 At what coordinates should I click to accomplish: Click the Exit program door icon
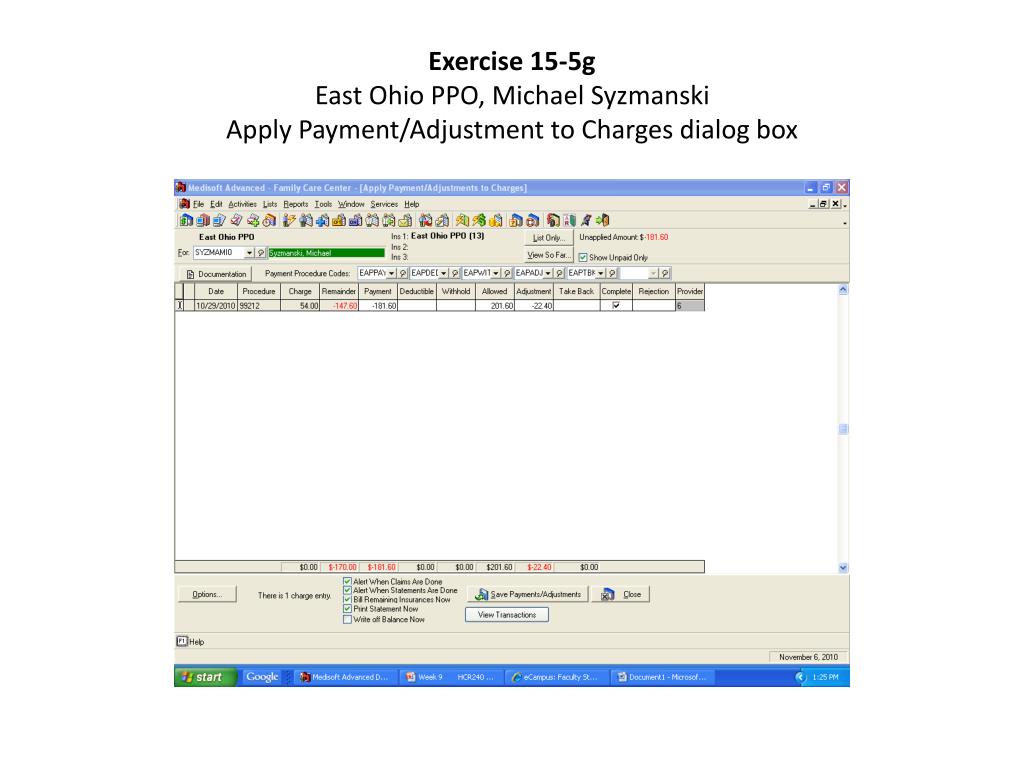coord(602,221)
